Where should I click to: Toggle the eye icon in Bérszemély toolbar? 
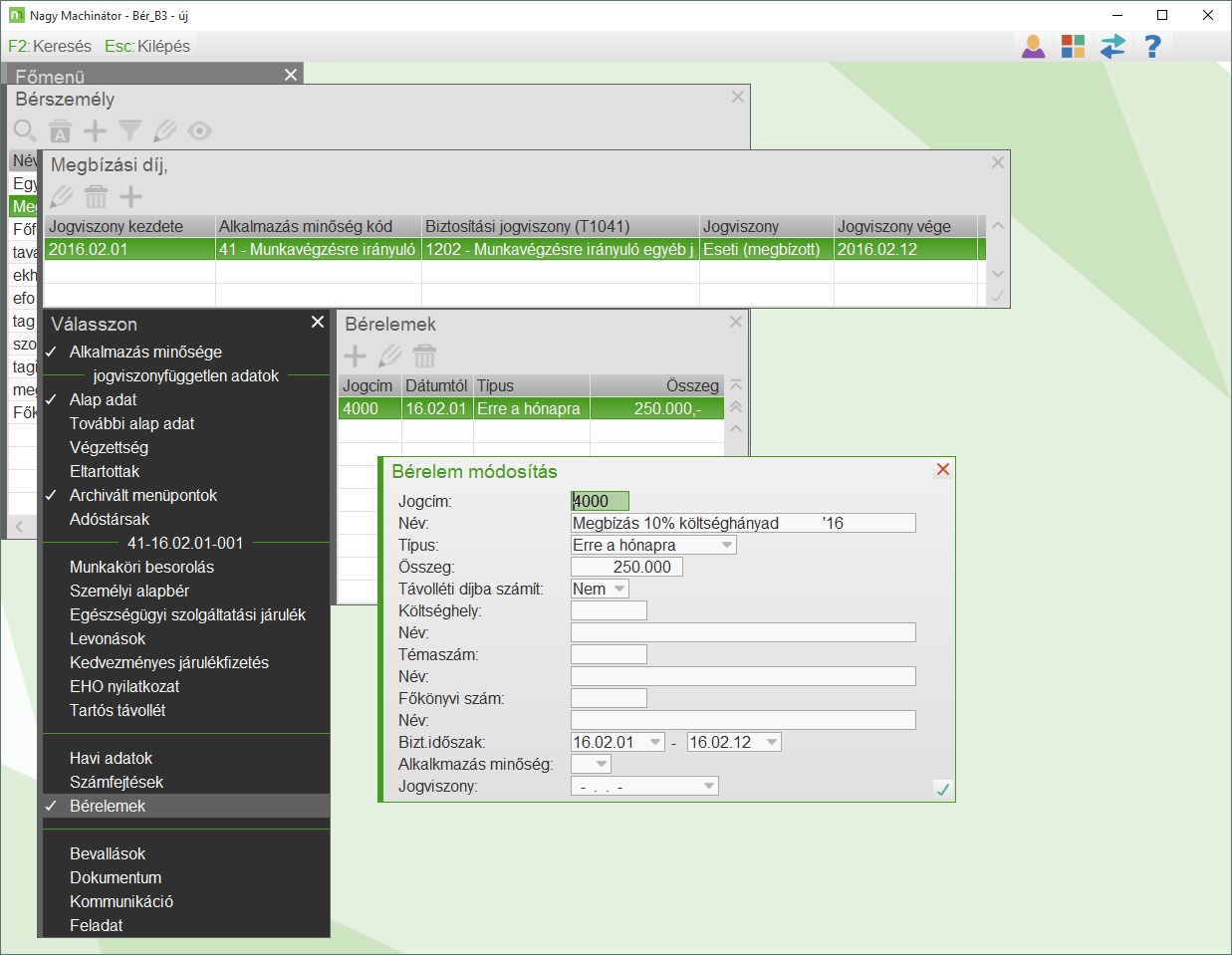199,130
